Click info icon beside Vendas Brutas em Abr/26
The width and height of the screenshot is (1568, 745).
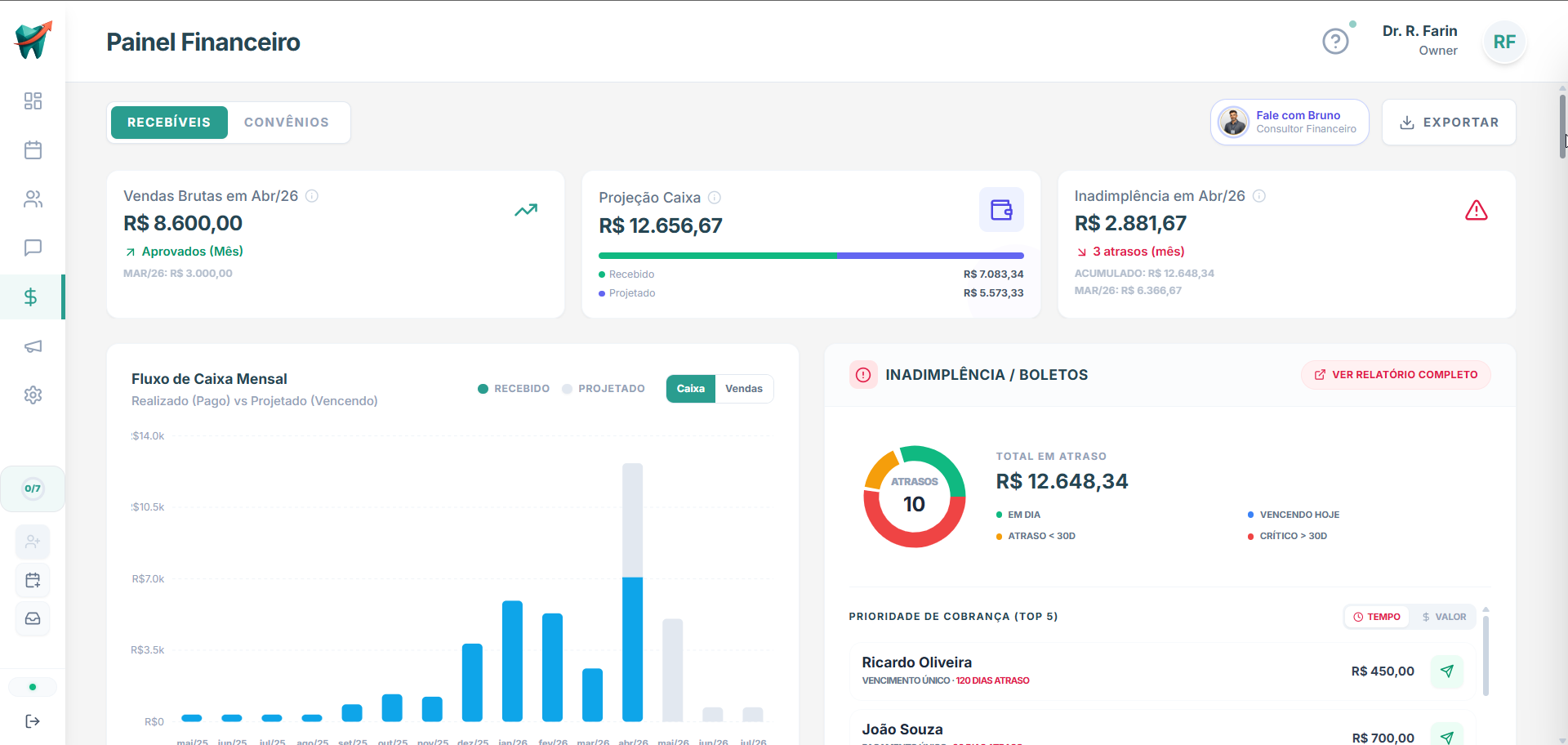312,196
